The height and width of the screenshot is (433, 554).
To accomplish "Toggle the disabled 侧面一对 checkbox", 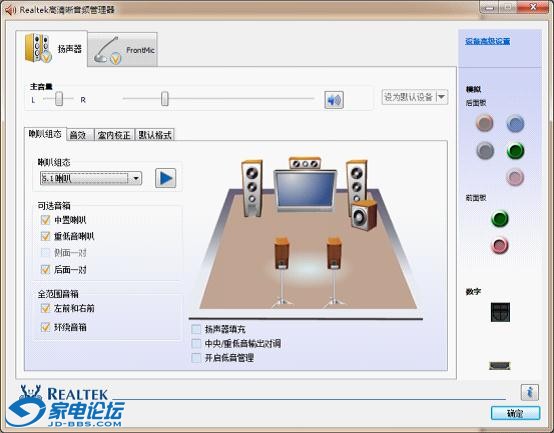I will pos(46,253).
